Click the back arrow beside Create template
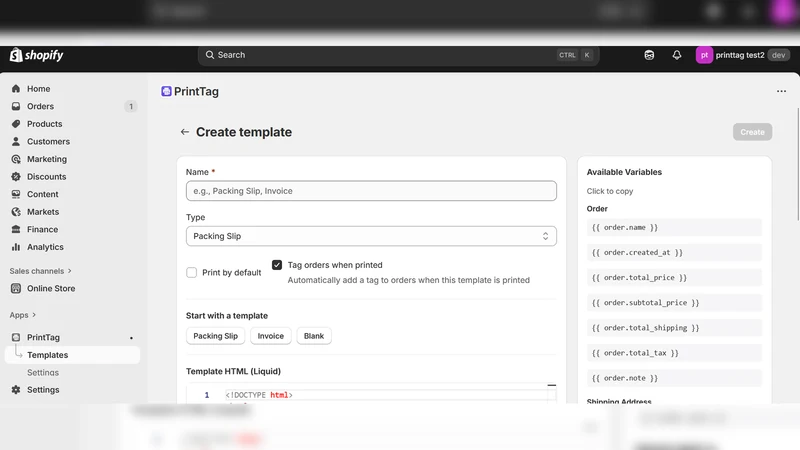This screenshot has width=800, height=450. (x=185, y=132)
